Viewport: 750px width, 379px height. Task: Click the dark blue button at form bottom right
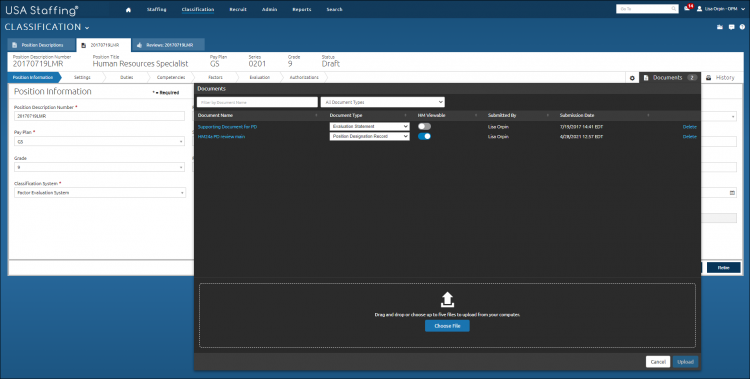pyautogui.click(x=724, y=268)
